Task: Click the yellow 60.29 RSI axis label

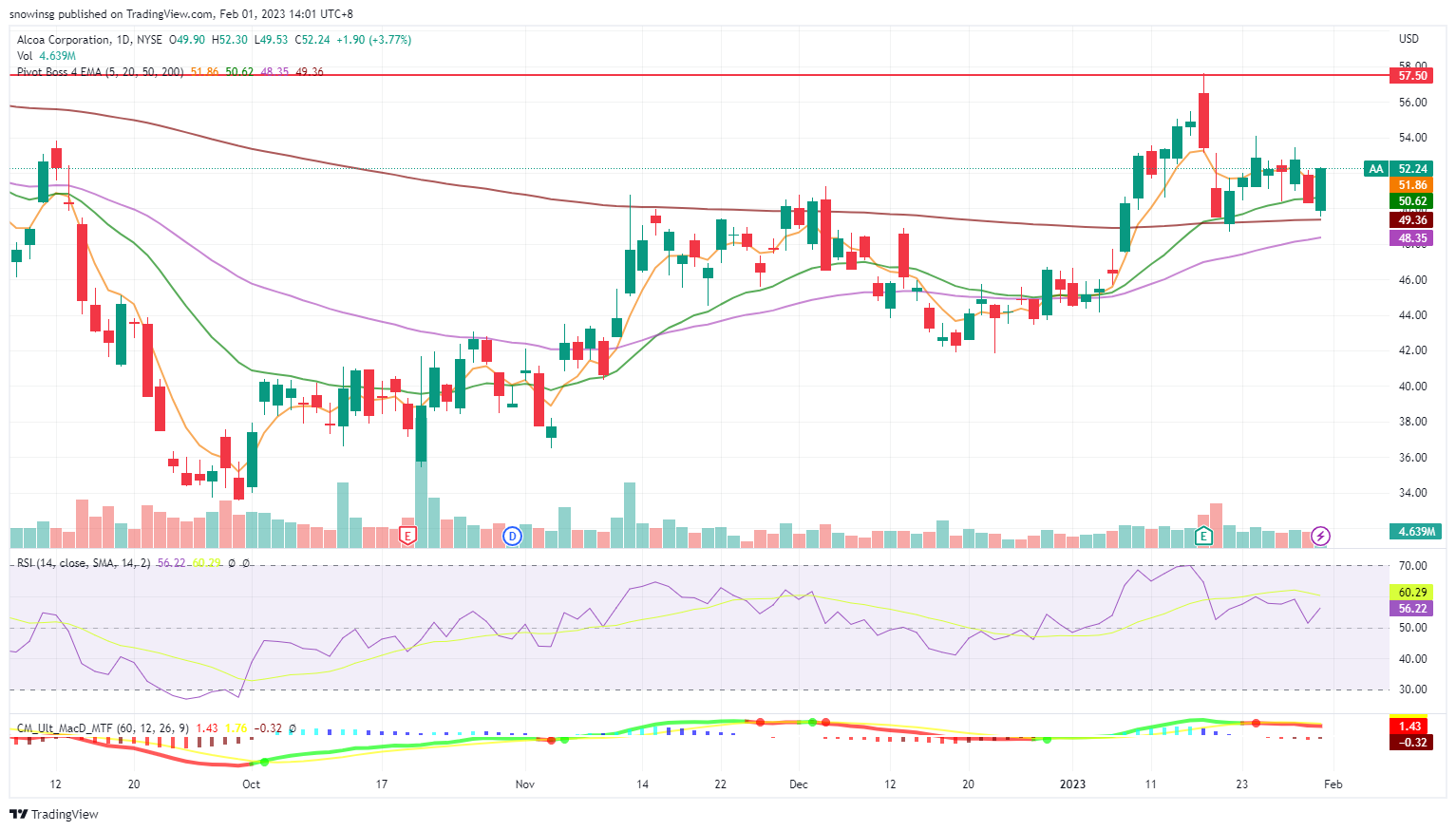Action: [1412, 593]
